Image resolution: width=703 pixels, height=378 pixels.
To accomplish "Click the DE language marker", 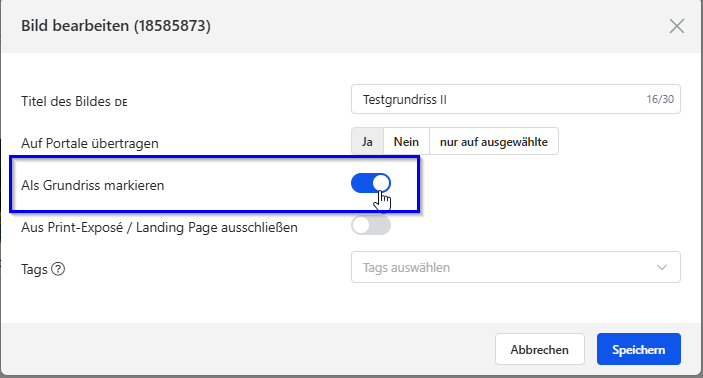I will pyautogui.click(x=121, y=103).
